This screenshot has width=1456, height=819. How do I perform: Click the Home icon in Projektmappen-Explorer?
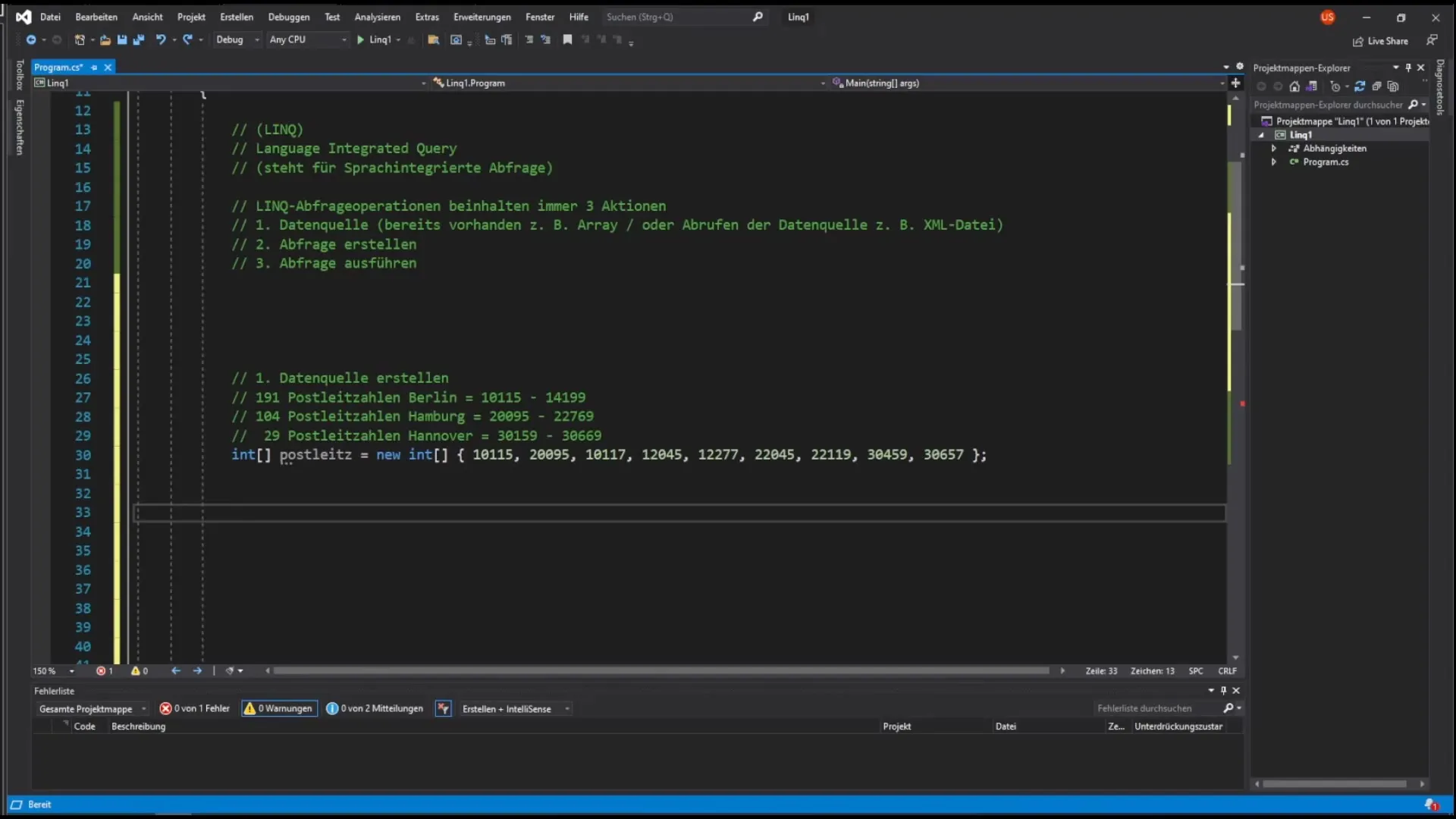(x=1294, y=86)
